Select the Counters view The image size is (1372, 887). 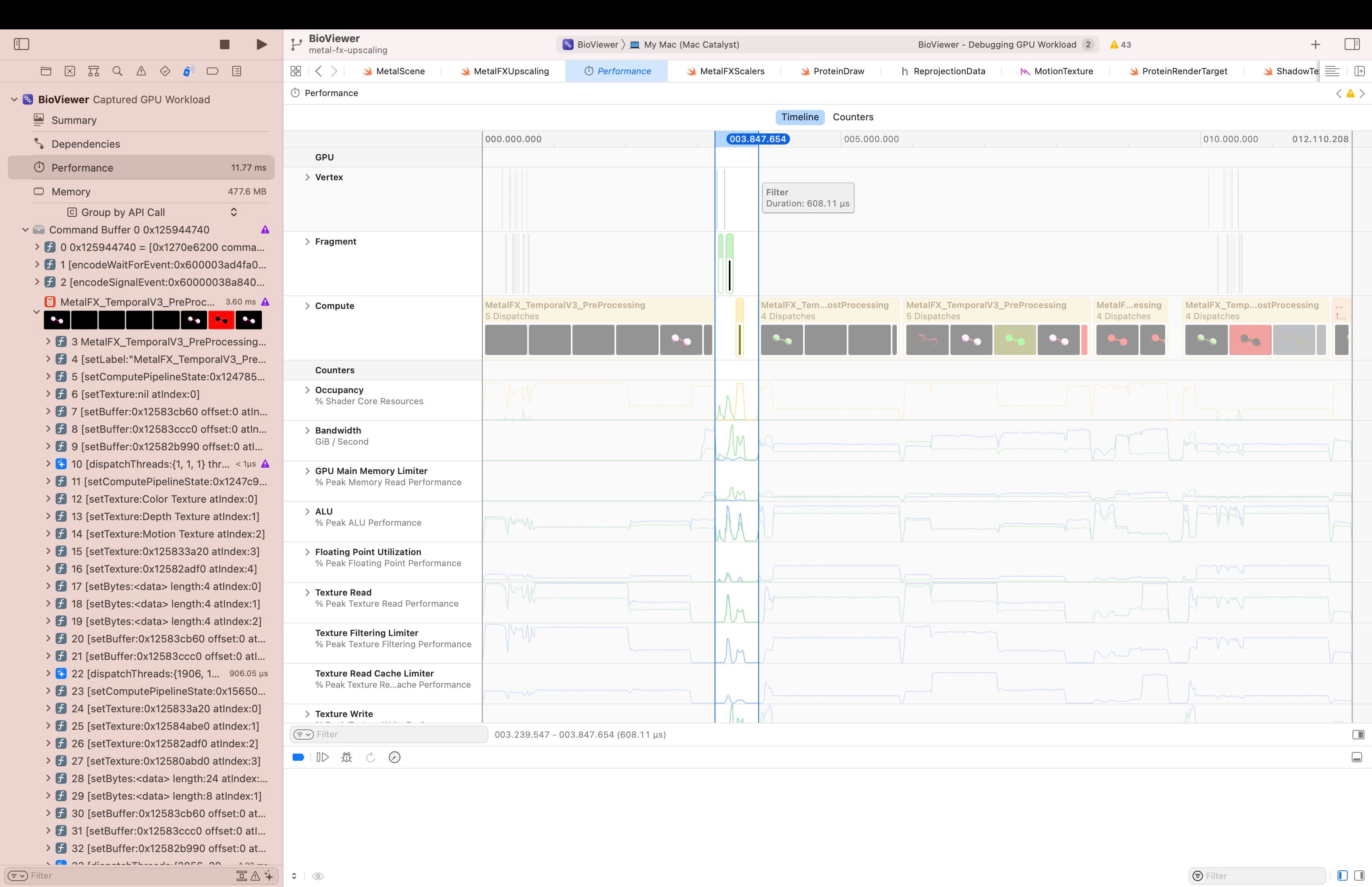click(x=853, y=117)
